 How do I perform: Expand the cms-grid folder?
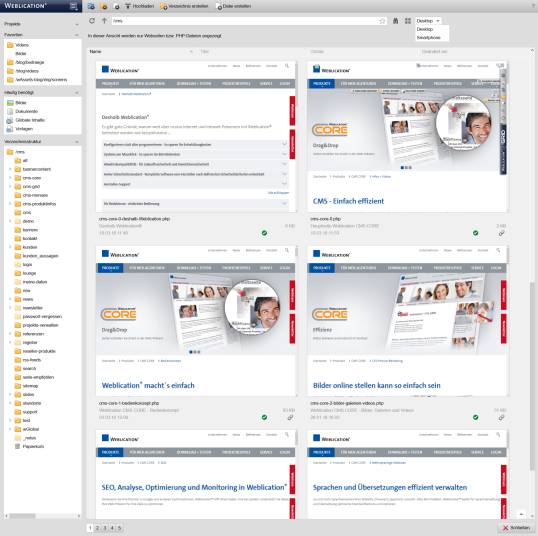point(10,186)
